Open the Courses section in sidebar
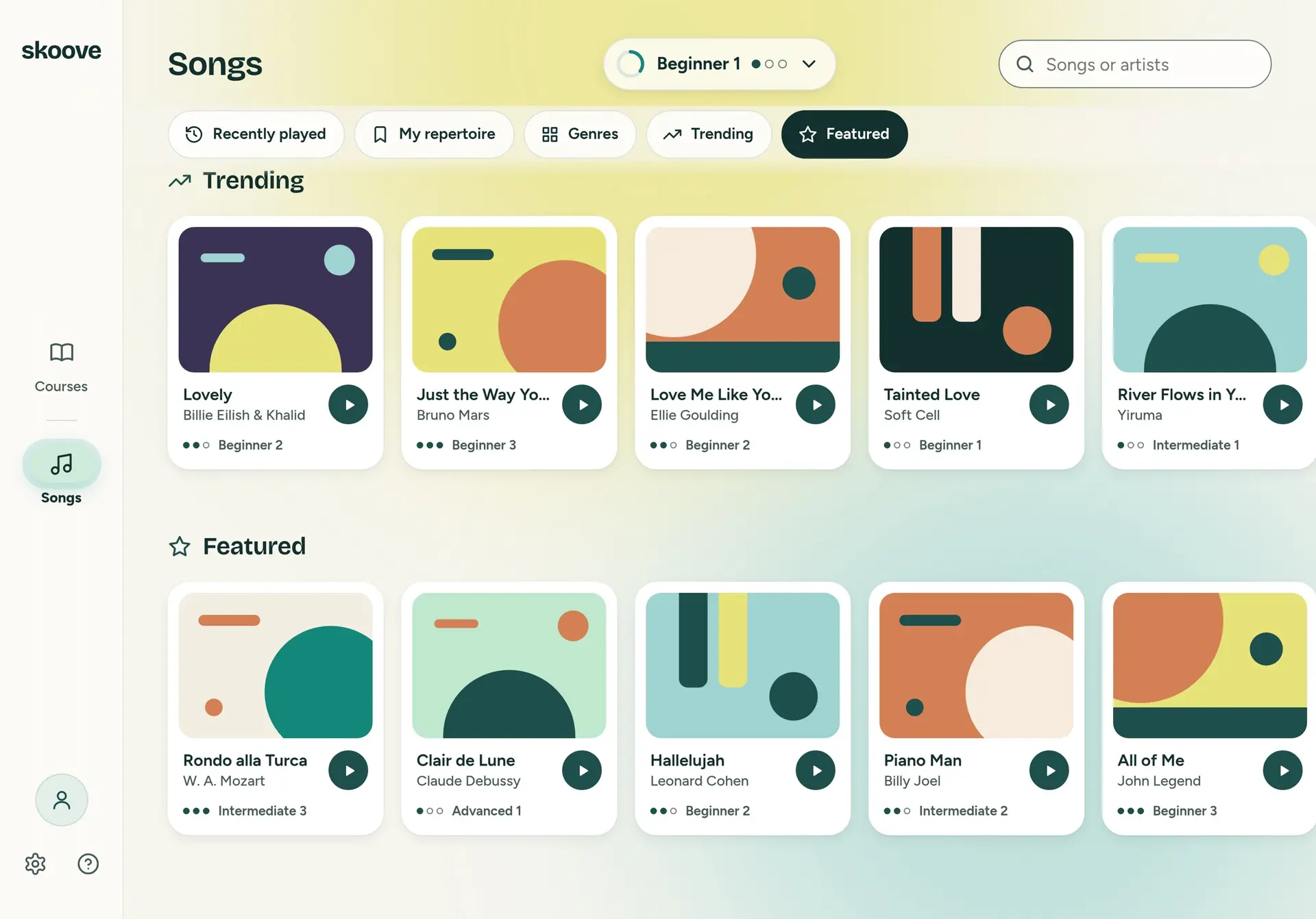 61,367
